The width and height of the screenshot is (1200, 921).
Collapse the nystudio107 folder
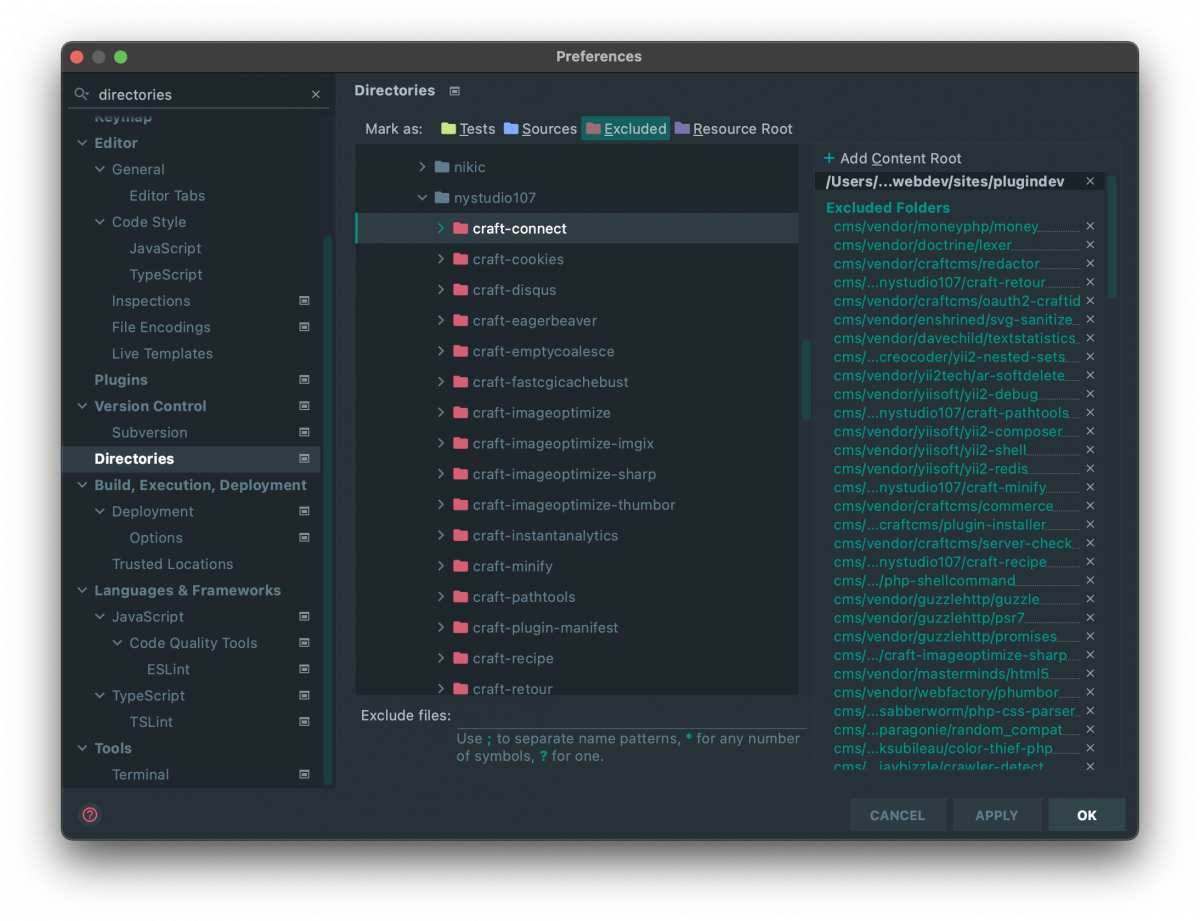click(421, 197)
